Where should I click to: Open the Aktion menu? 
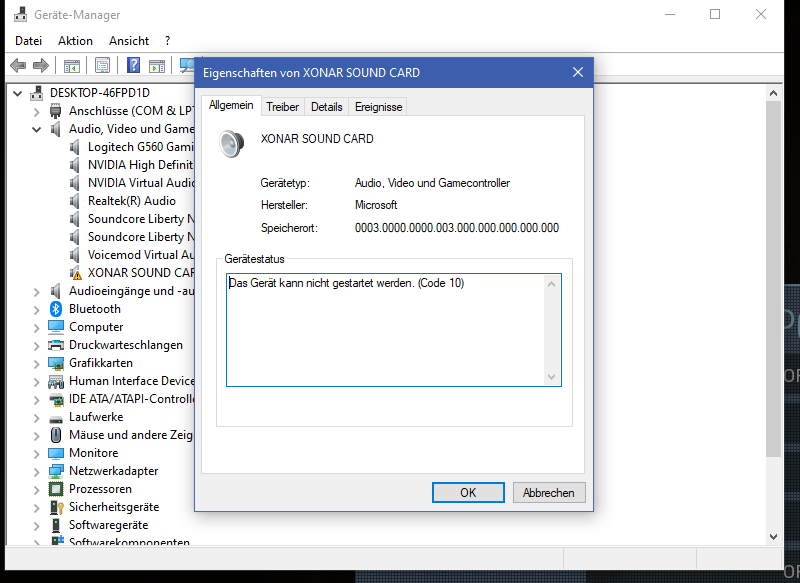(76, 41)
